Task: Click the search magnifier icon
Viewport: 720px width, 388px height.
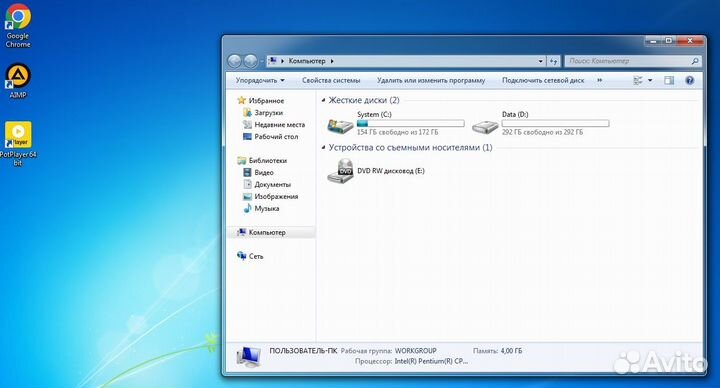Action: point(695,61)
